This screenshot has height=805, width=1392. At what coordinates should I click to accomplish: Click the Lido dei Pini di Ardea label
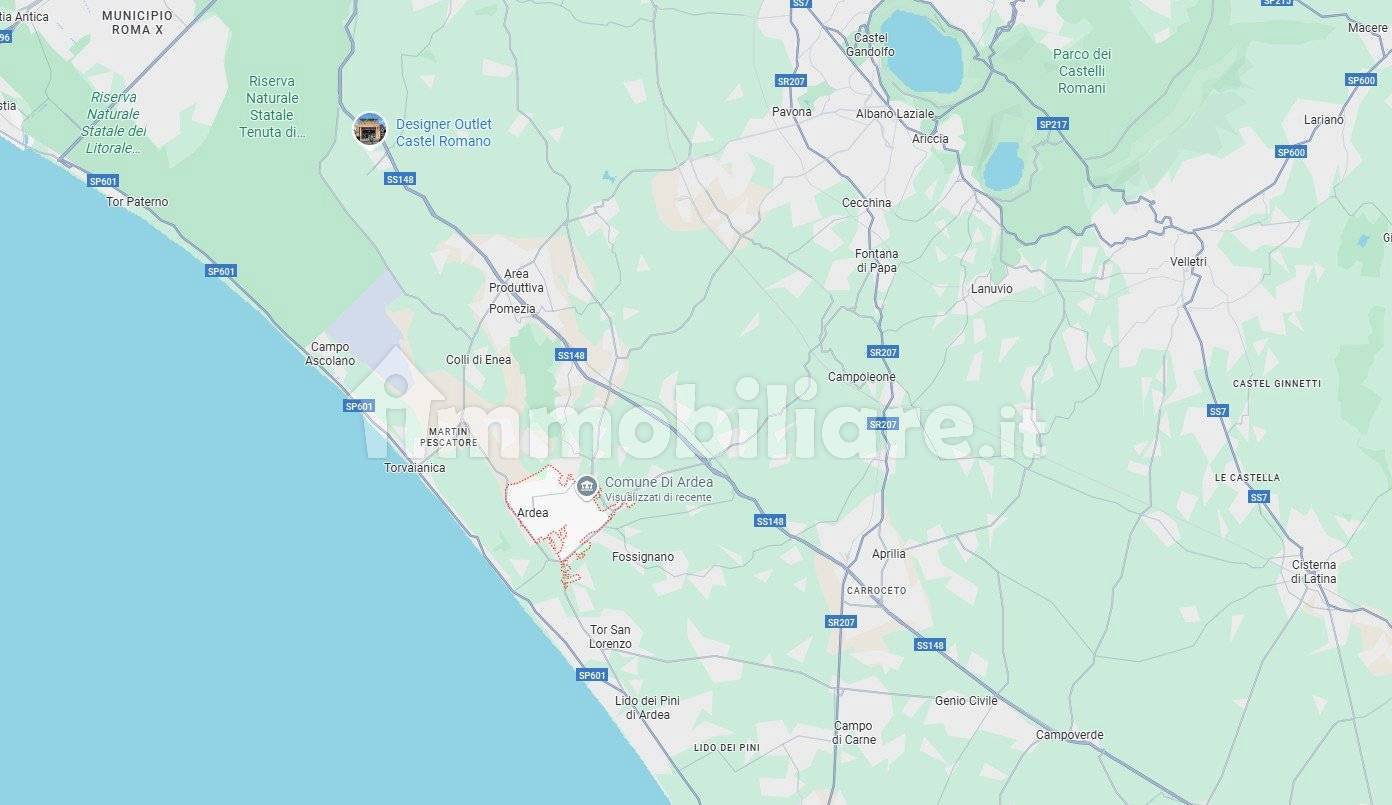647,708
